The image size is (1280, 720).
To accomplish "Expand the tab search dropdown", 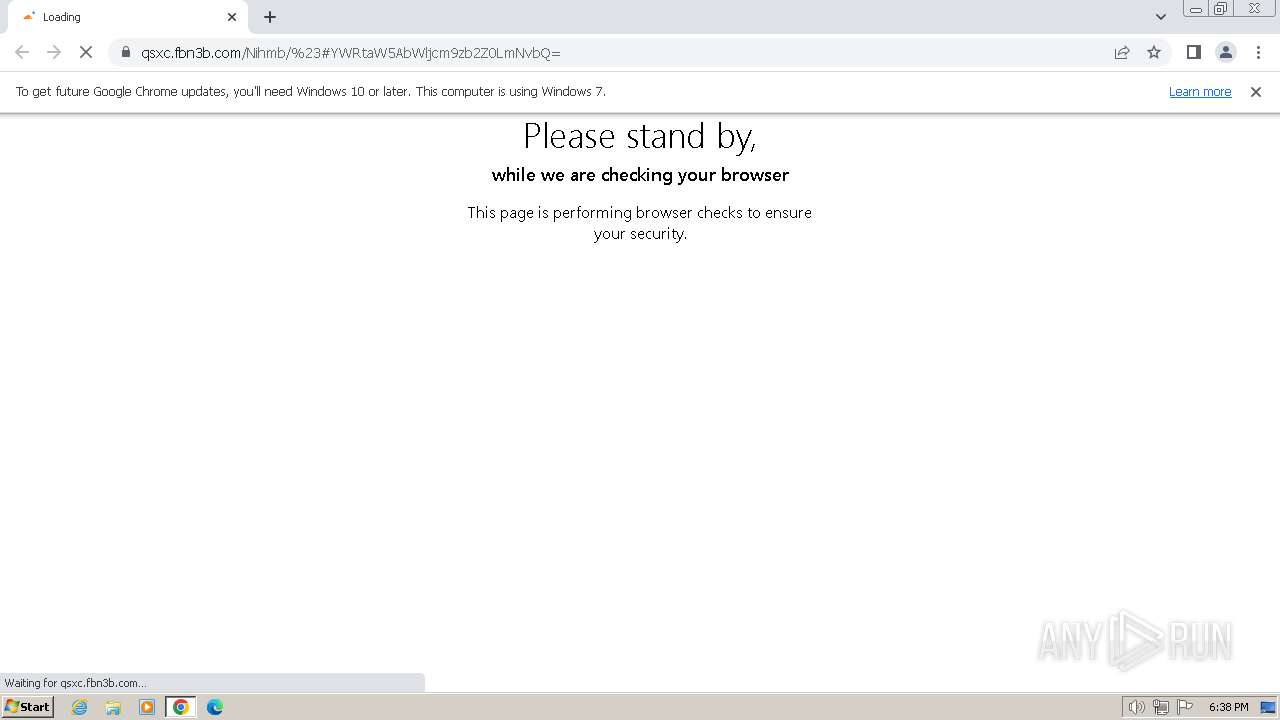I will click(1160, 17).
